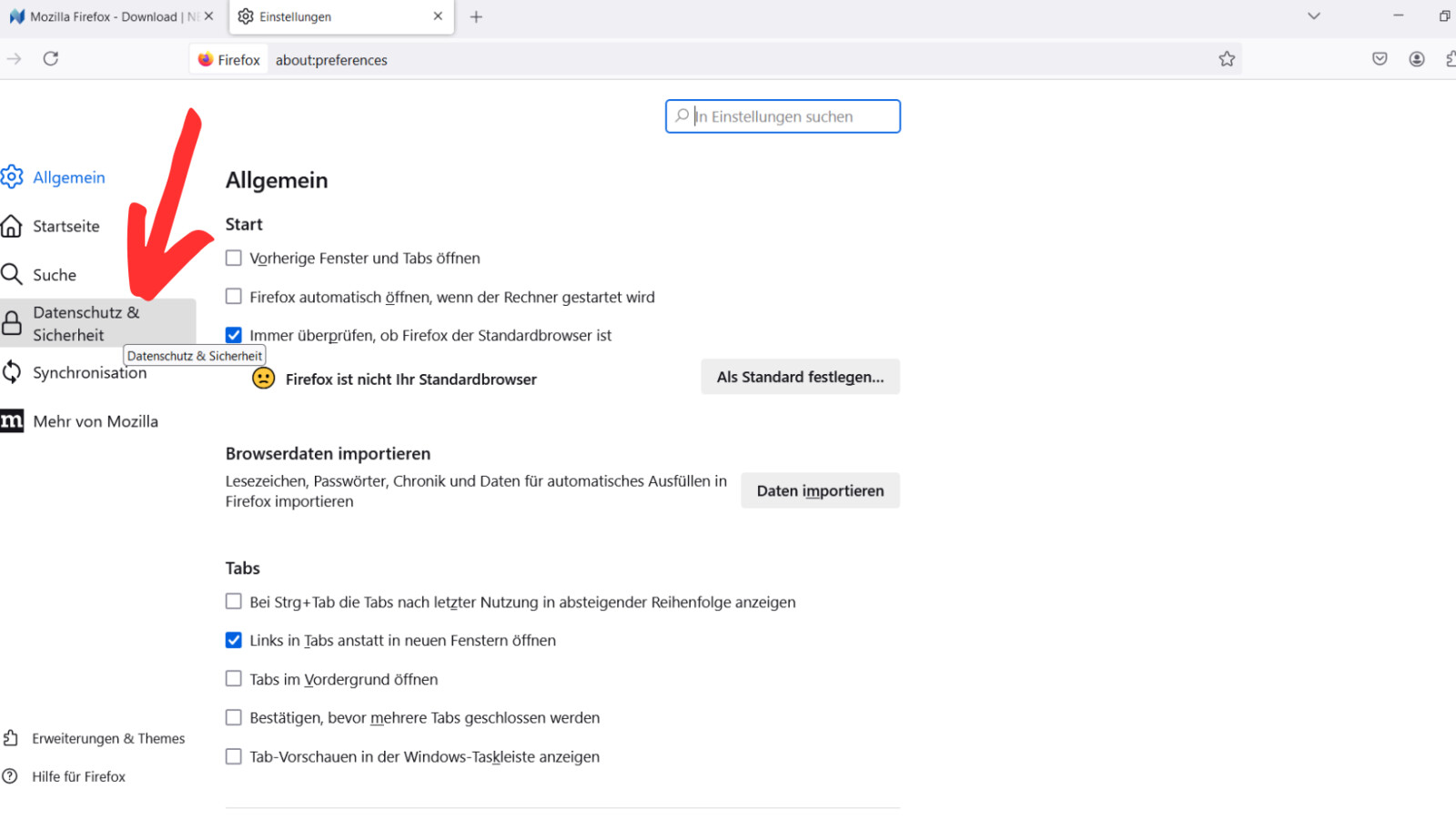This screenshot has height=819, width=1456.
Task: Click the Synchronisation arrows icon
Action: (12, 372)
